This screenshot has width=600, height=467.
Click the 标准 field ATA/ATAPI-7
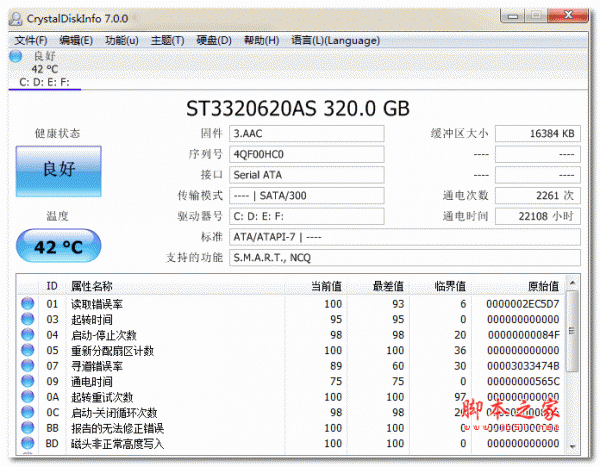click(x=404, y=237)
